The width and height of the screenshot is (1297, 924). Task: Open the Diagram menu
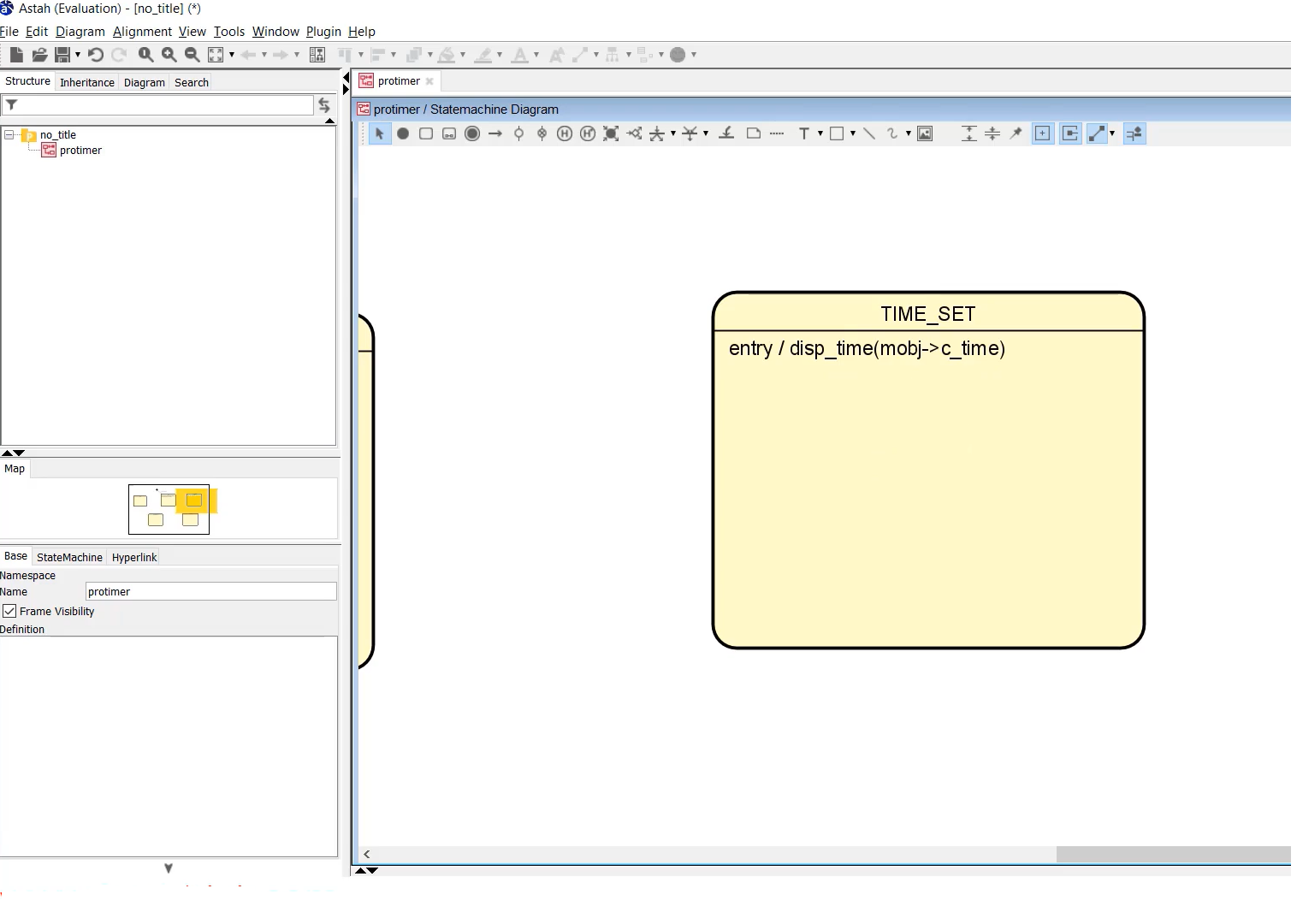80,32
